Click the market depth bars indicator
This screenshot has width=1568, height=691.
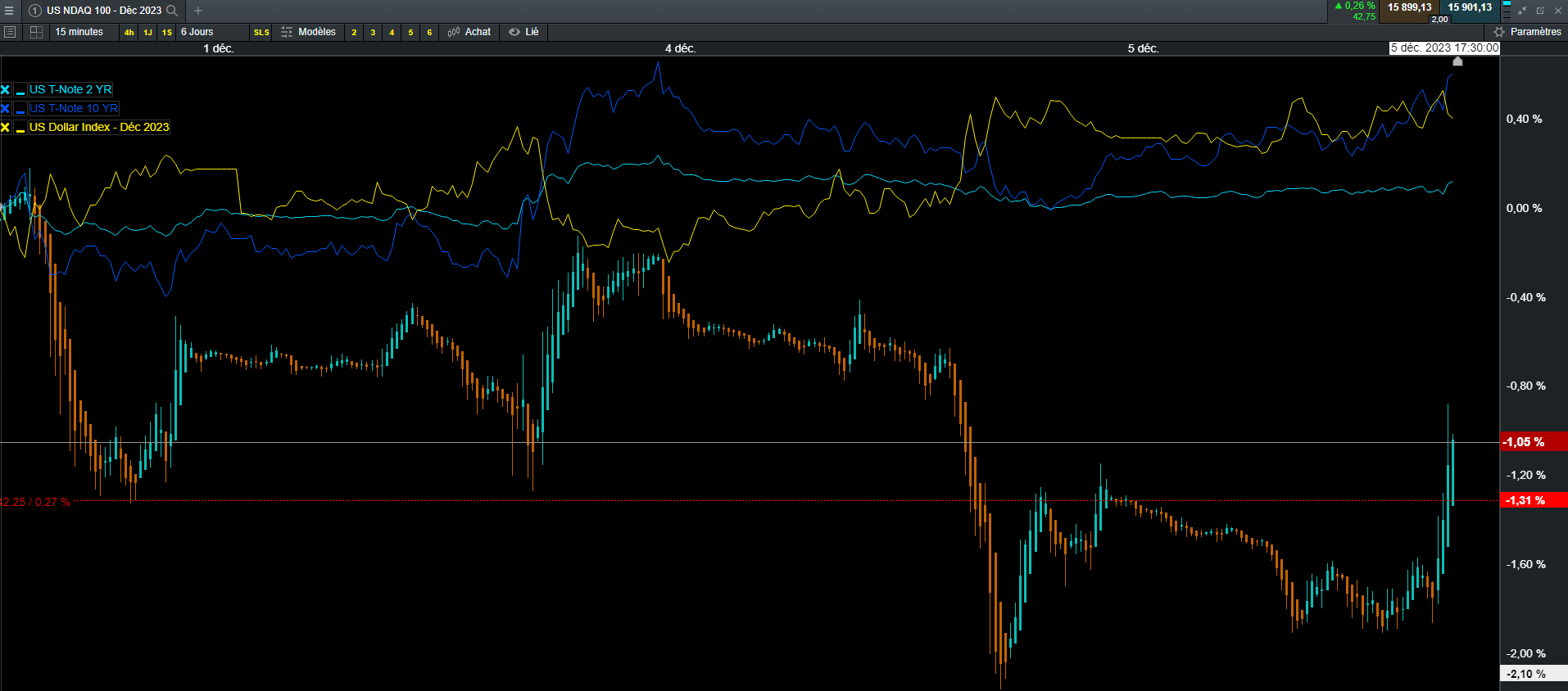[x=1507, y=11]
